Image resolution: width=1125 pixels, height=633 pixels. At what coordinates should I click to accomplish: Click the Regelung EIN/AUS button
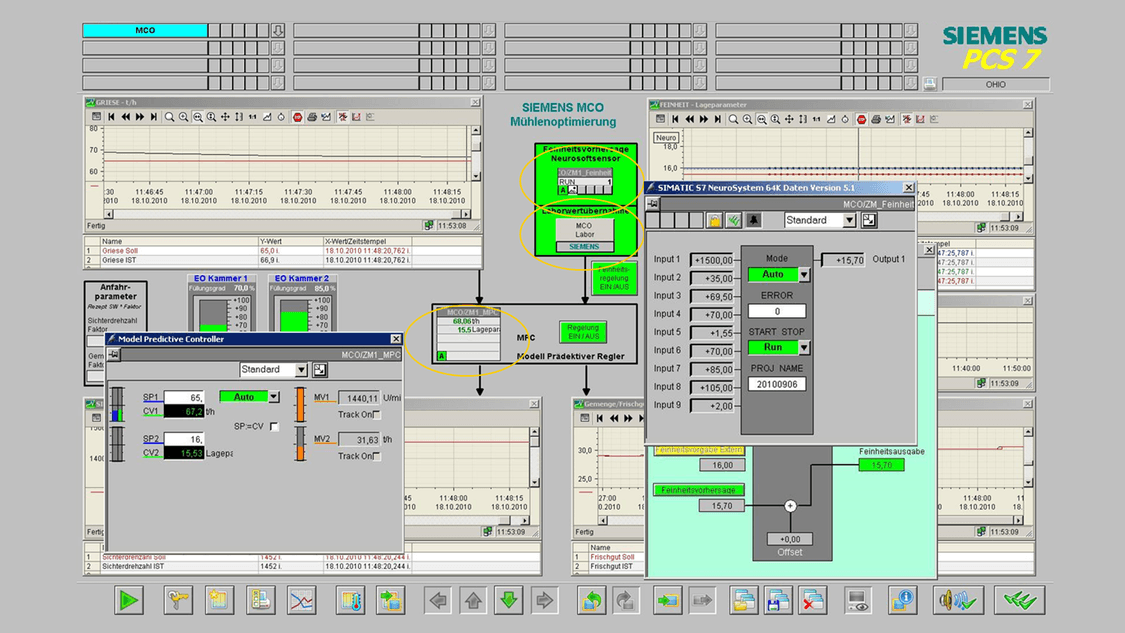click(x=583, y=331)
